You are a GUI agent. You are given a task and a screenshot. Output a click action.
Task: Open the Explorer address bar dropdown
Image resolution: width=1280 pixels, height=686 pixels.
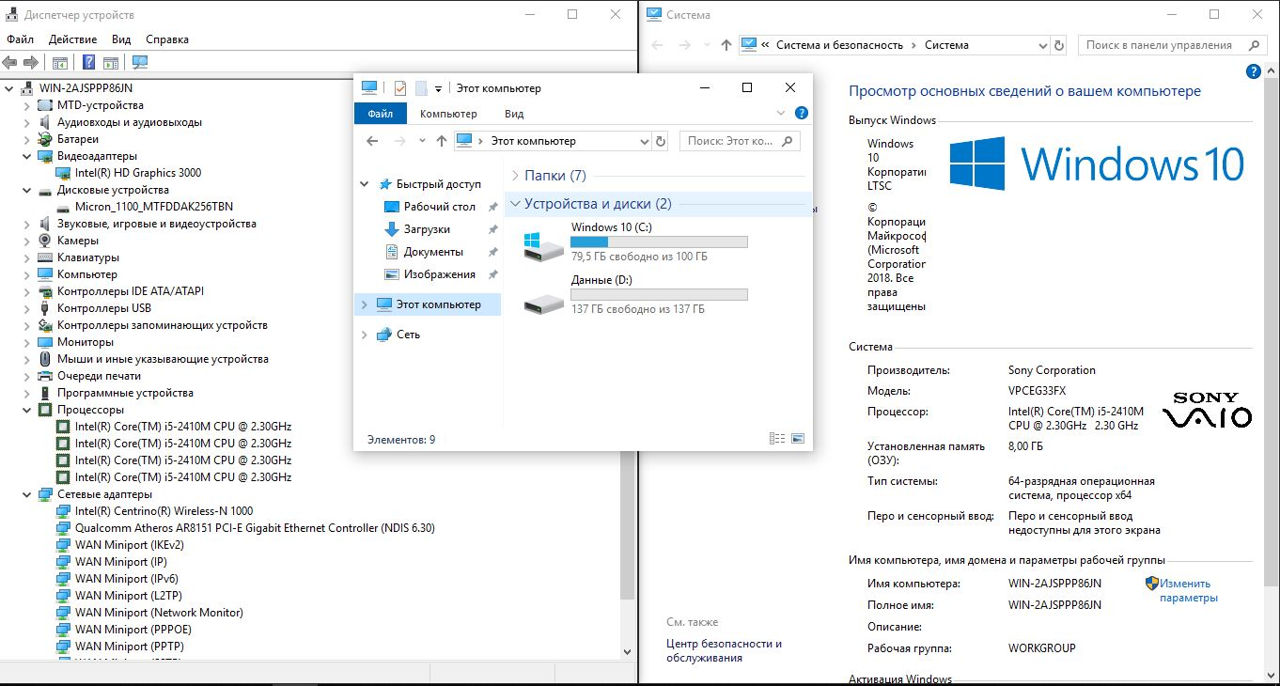coord(643,141)
